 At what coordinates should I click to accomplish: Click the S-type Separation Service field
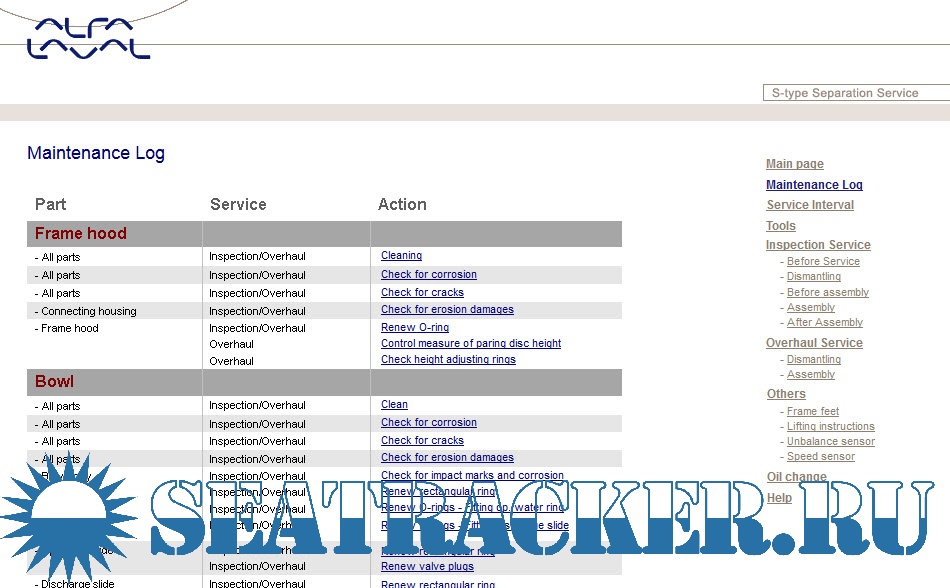855,93
